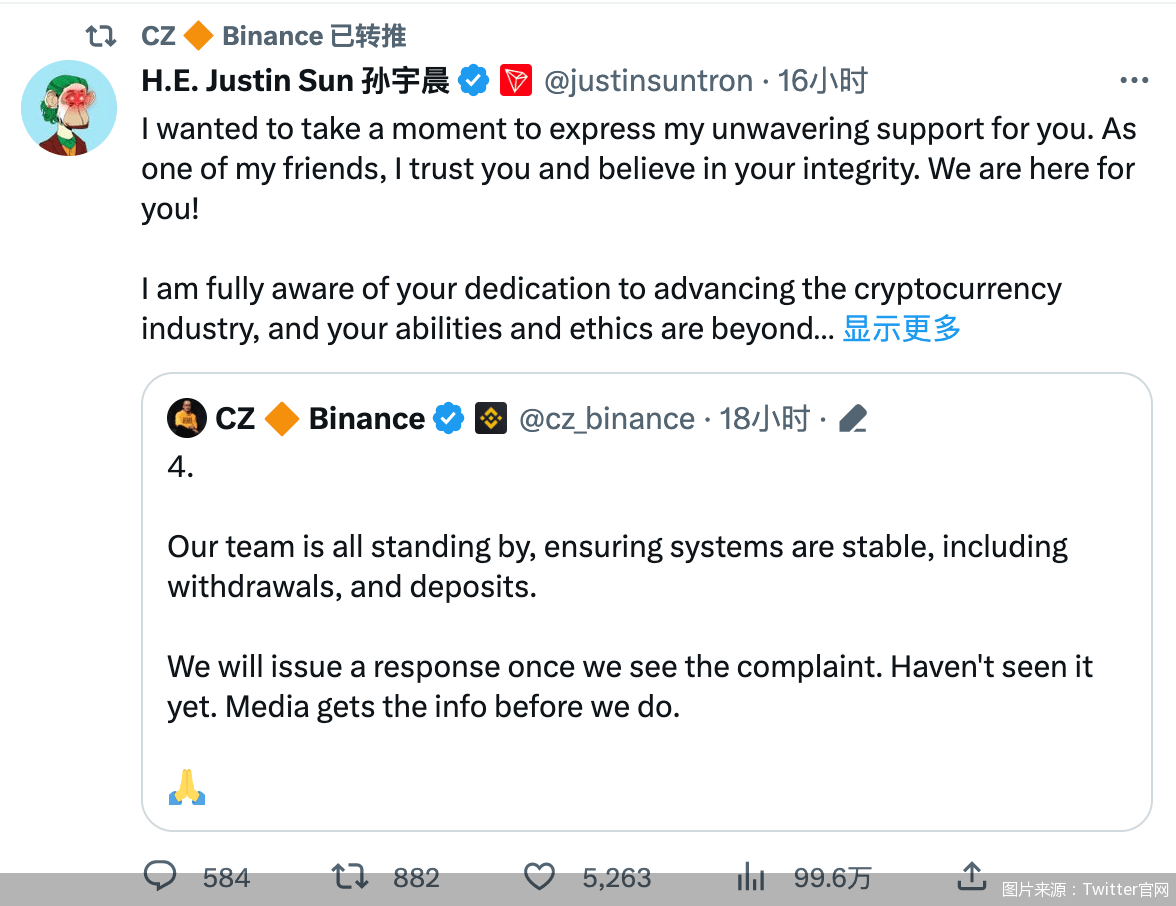Click the H.E. Justin Sun display name
The width and height of the screenshot is (1176, 906).
[x=295, y=80]
